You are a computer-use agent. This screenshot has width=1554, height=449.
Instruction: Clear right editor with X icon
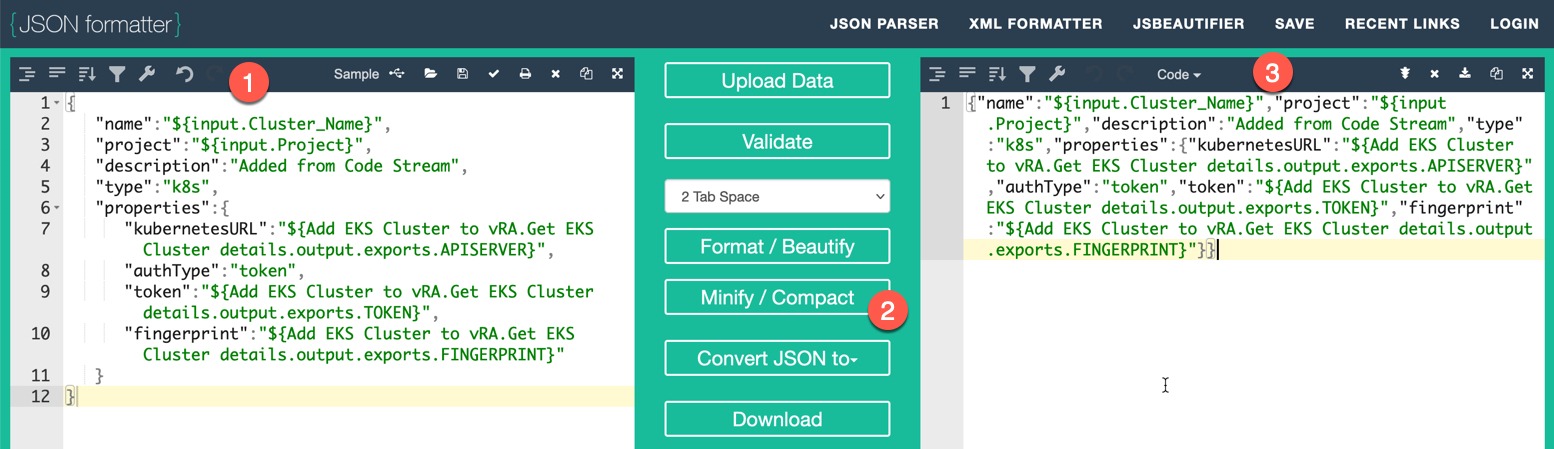[1434, 74]
